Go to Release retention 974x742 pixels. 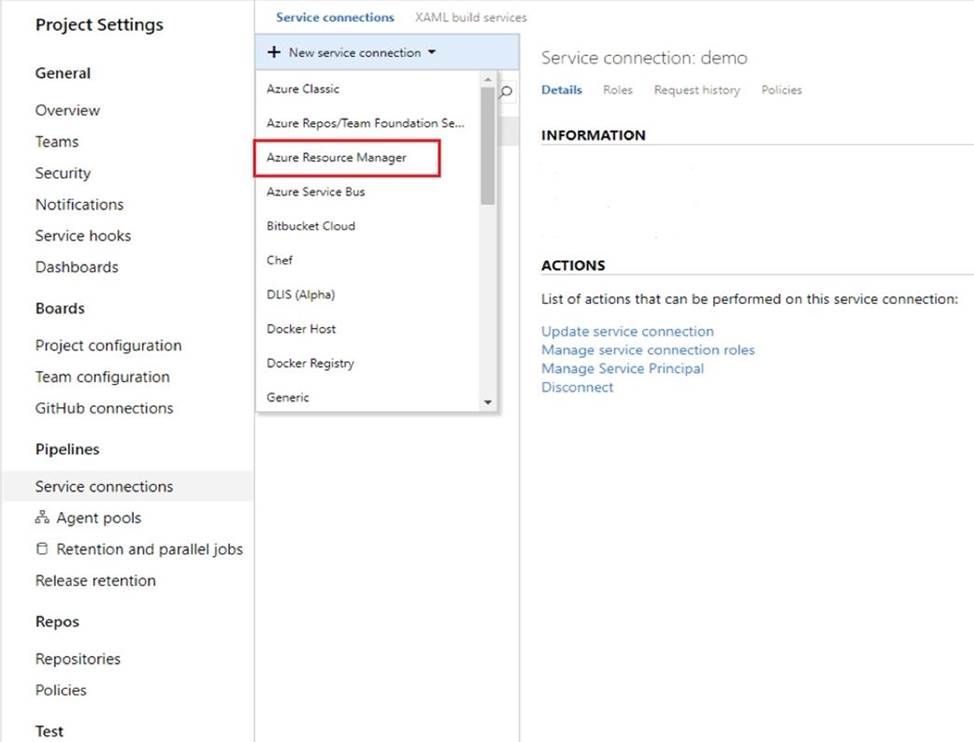95,580
